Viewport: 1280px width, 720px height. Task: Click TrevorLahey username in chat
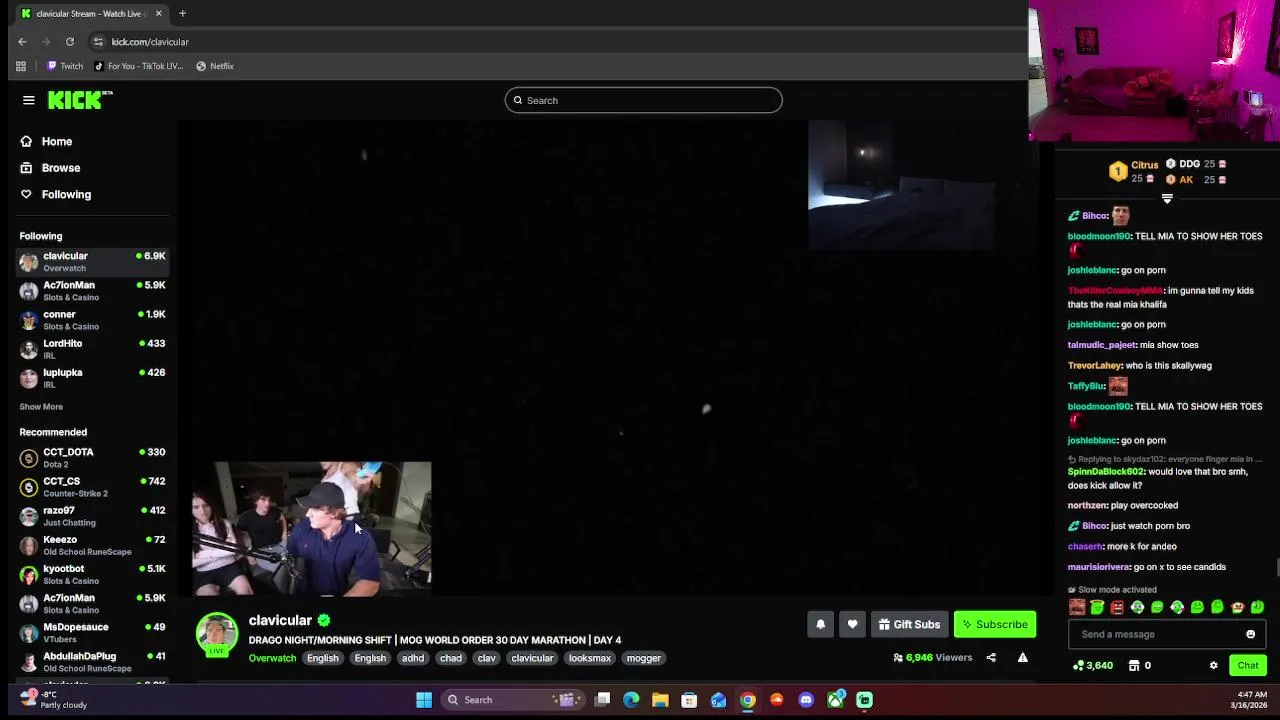click(x=1094, y=365)
